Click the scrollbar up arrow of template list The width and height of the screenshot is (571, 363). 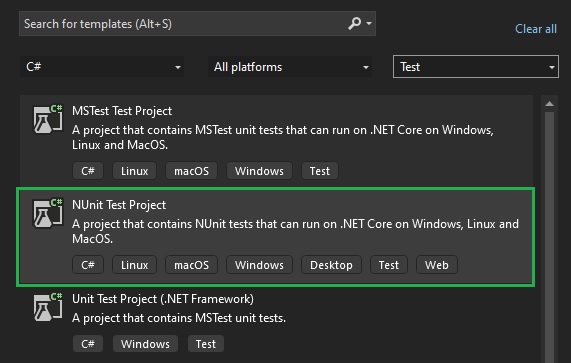550,104
